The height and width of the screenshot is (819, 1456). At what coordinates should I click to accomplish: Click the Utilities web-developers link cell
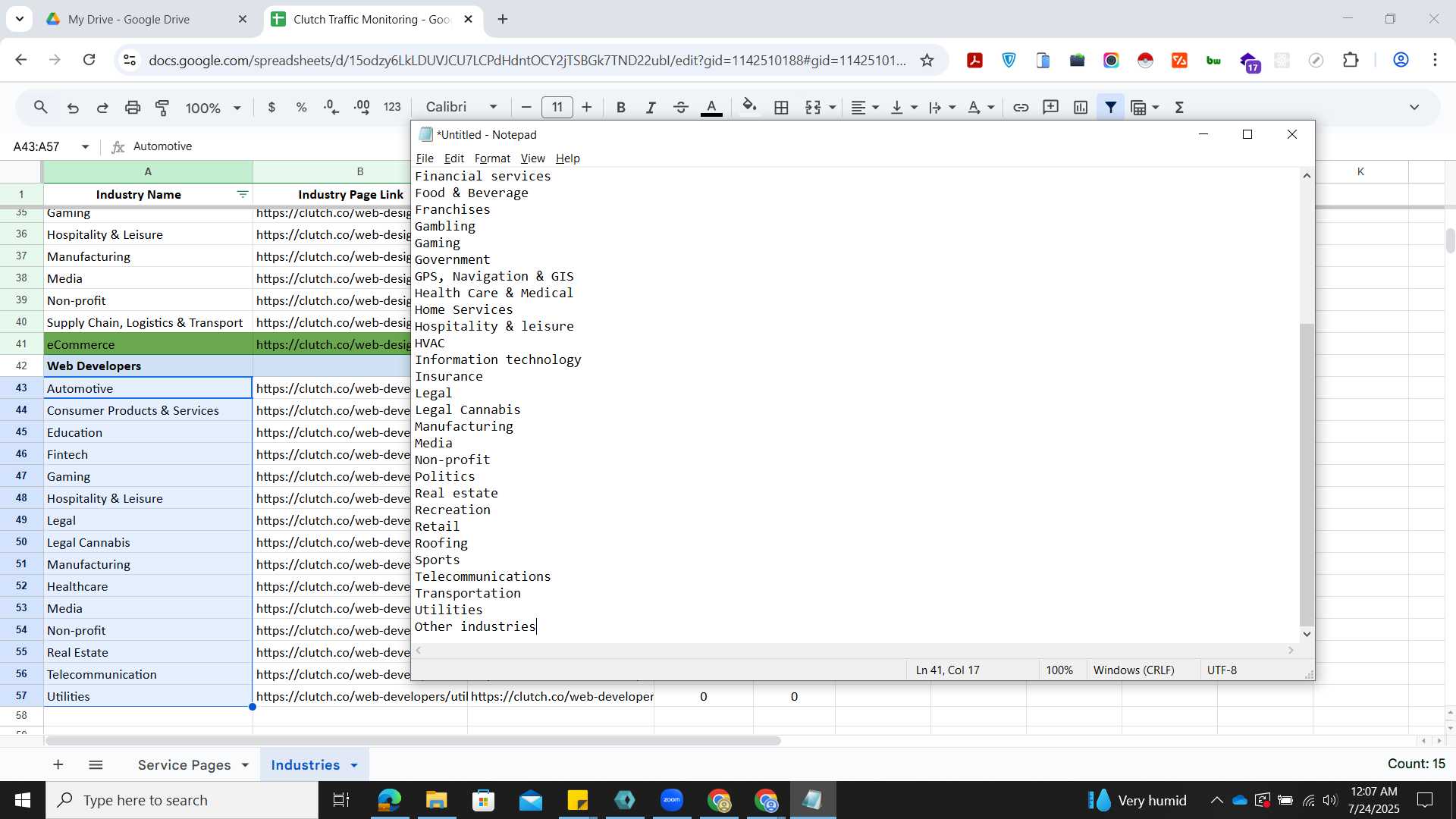coord(360,696)
